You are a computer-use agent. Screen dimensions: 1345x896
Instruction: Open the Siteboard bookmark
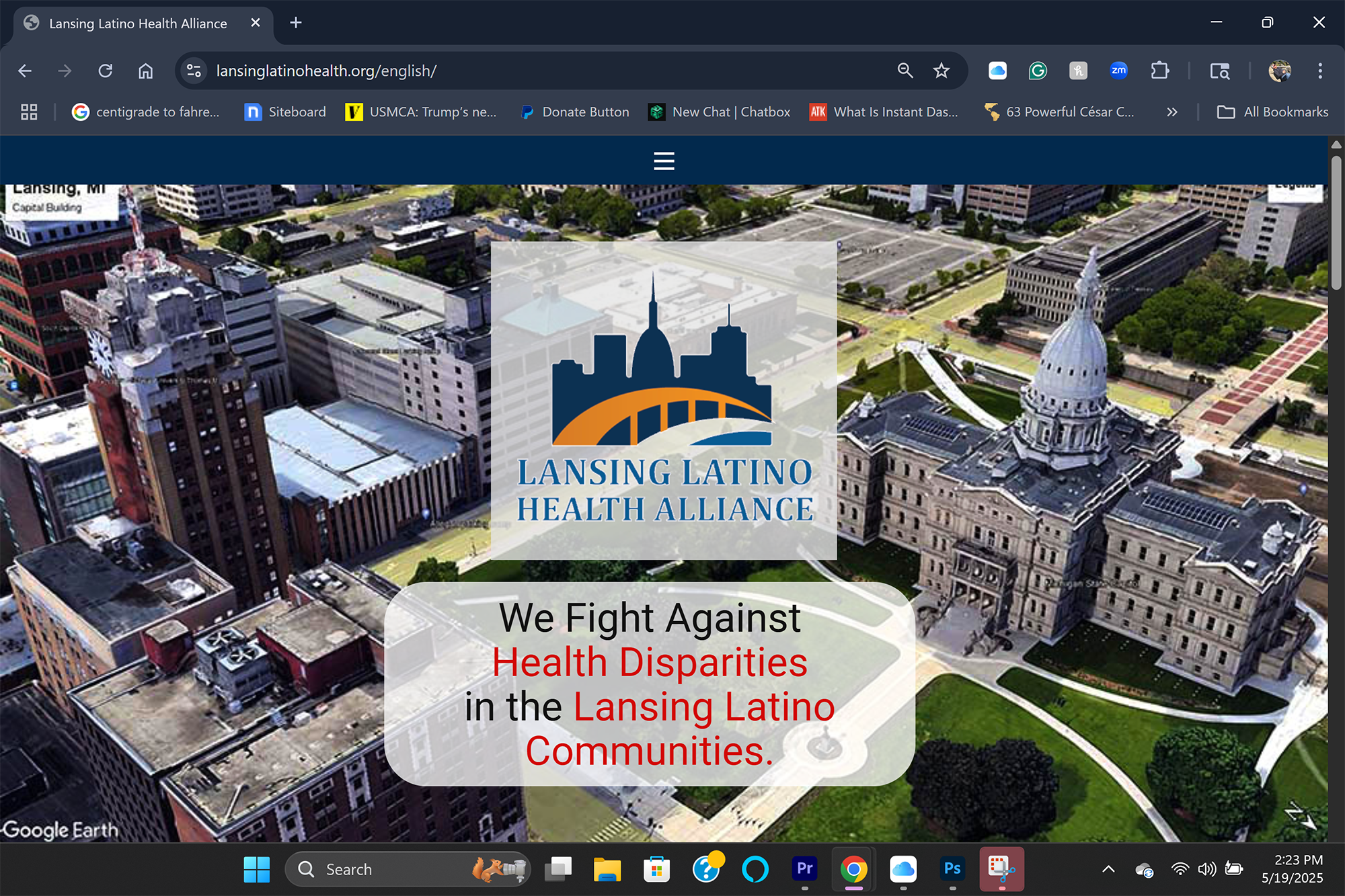(x=285, y=112)
